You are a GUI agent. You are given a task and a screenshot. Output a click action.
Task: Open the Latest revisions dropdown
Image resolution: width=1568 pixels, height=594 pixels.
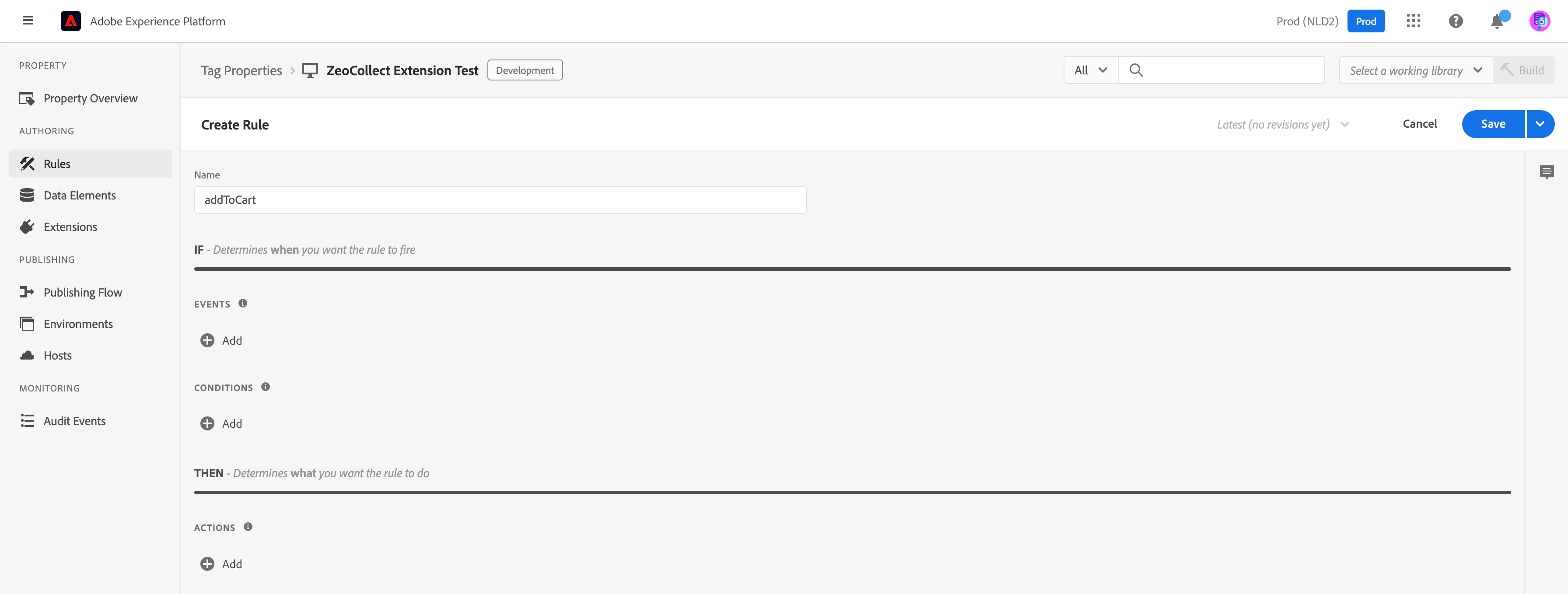pyautogui.click(x=1282, y=124)
